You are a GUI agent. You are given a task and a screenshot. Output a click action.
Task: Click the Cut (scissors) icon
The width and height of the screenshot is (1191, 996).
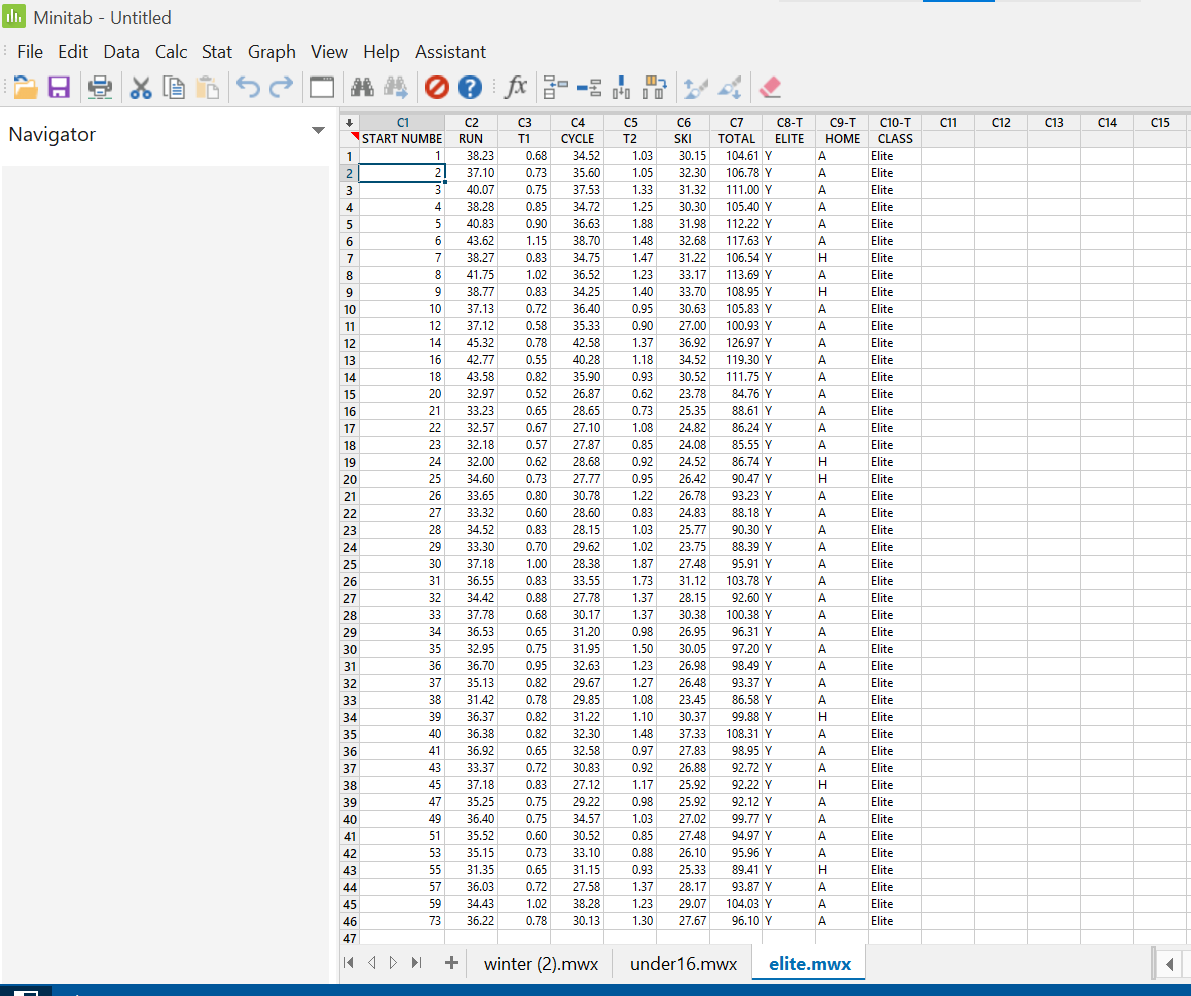click(x=141, y=87)
